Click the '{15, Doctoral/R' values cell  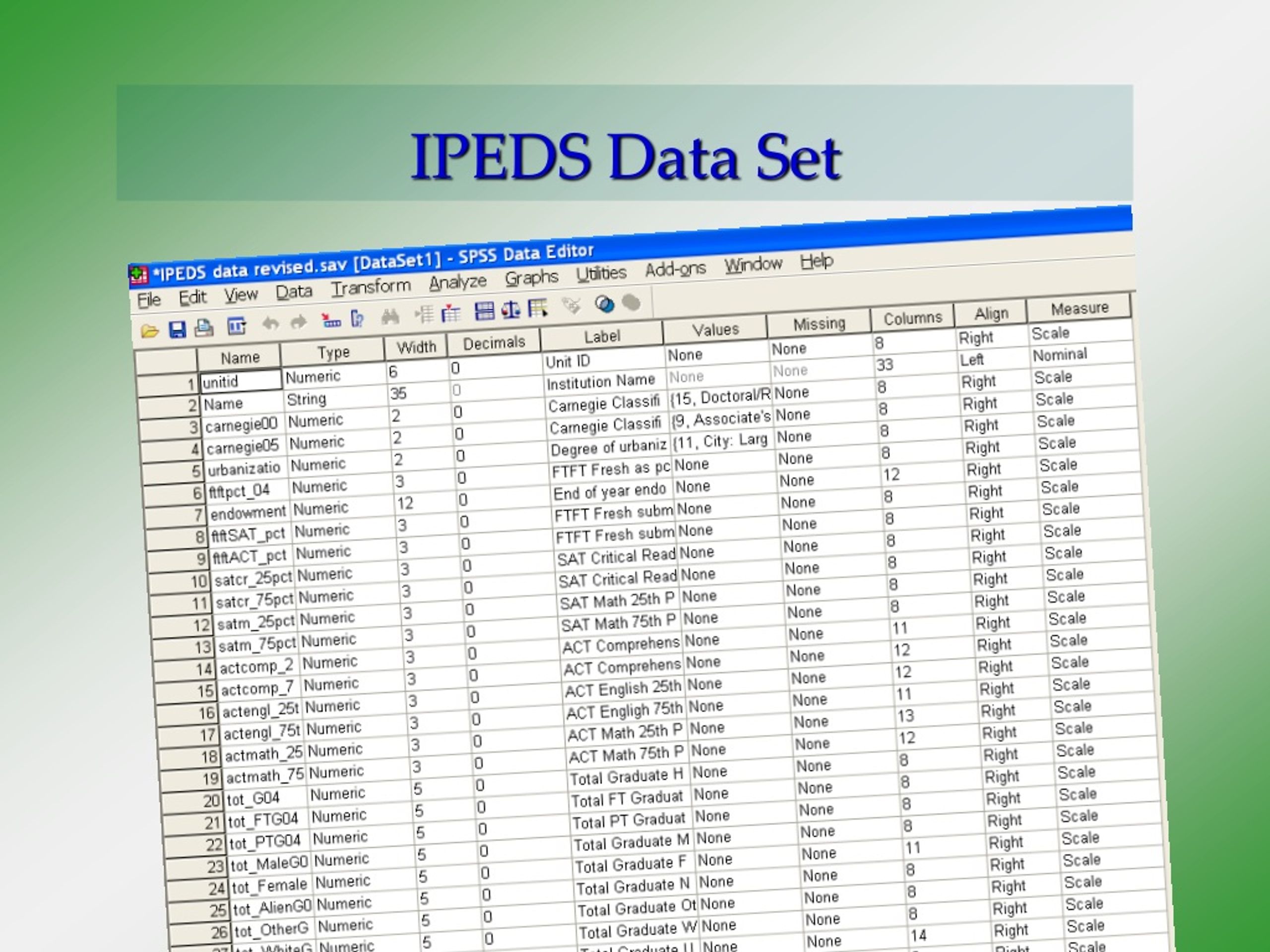(720, 397)
